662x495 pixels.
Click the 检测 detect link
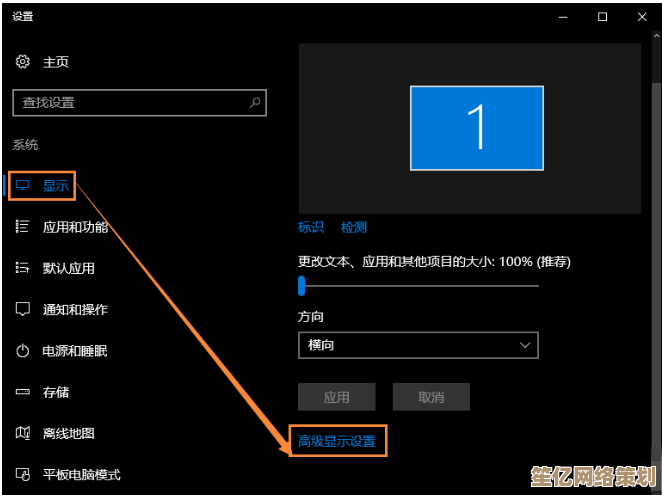(x=354, y=227)
